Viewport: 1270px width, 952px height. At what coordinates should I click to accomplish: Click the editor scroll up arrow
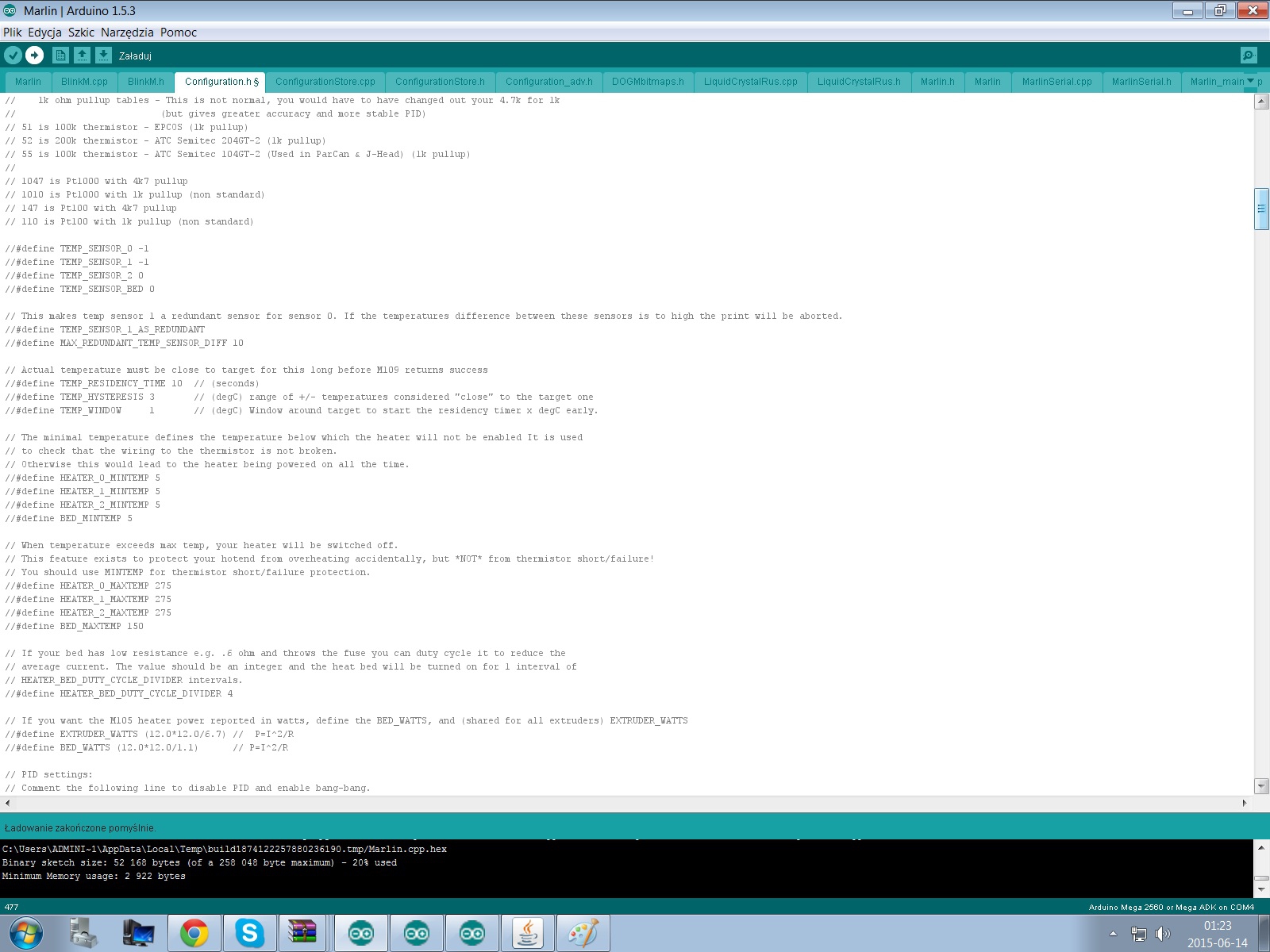(1261, 102)
